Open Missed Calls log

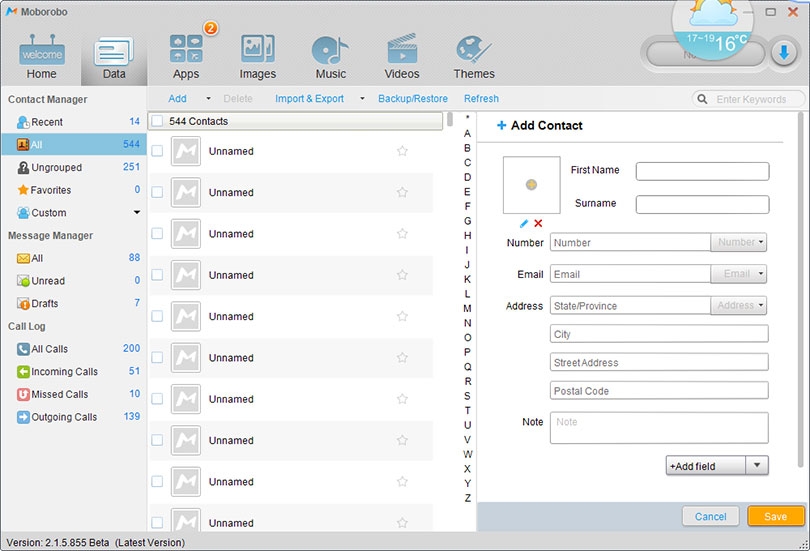(74, 395)
